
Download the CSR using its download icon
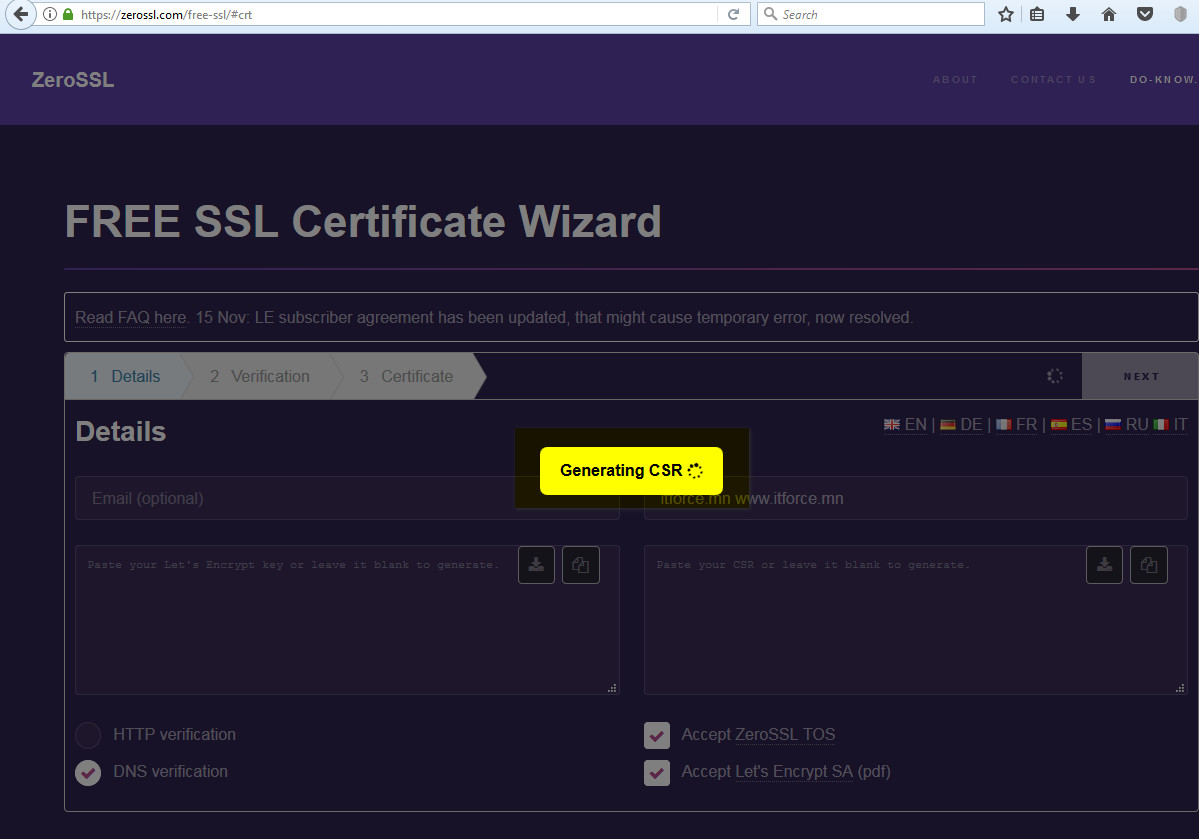click(x=1104, y=565)
